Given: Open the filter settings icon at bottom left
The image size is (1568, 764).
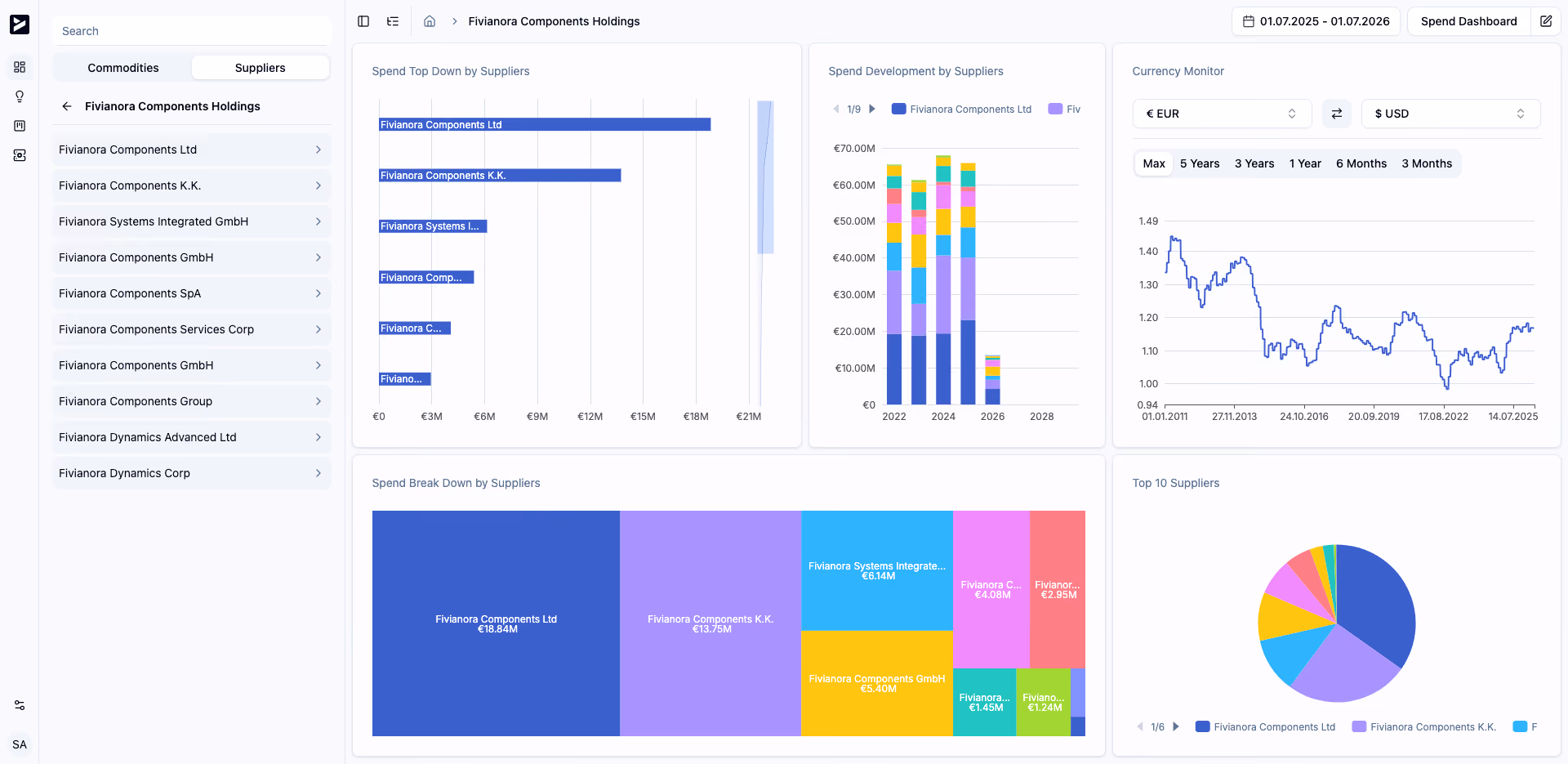Looking at the screenshot, I should [x=20, y=705].
